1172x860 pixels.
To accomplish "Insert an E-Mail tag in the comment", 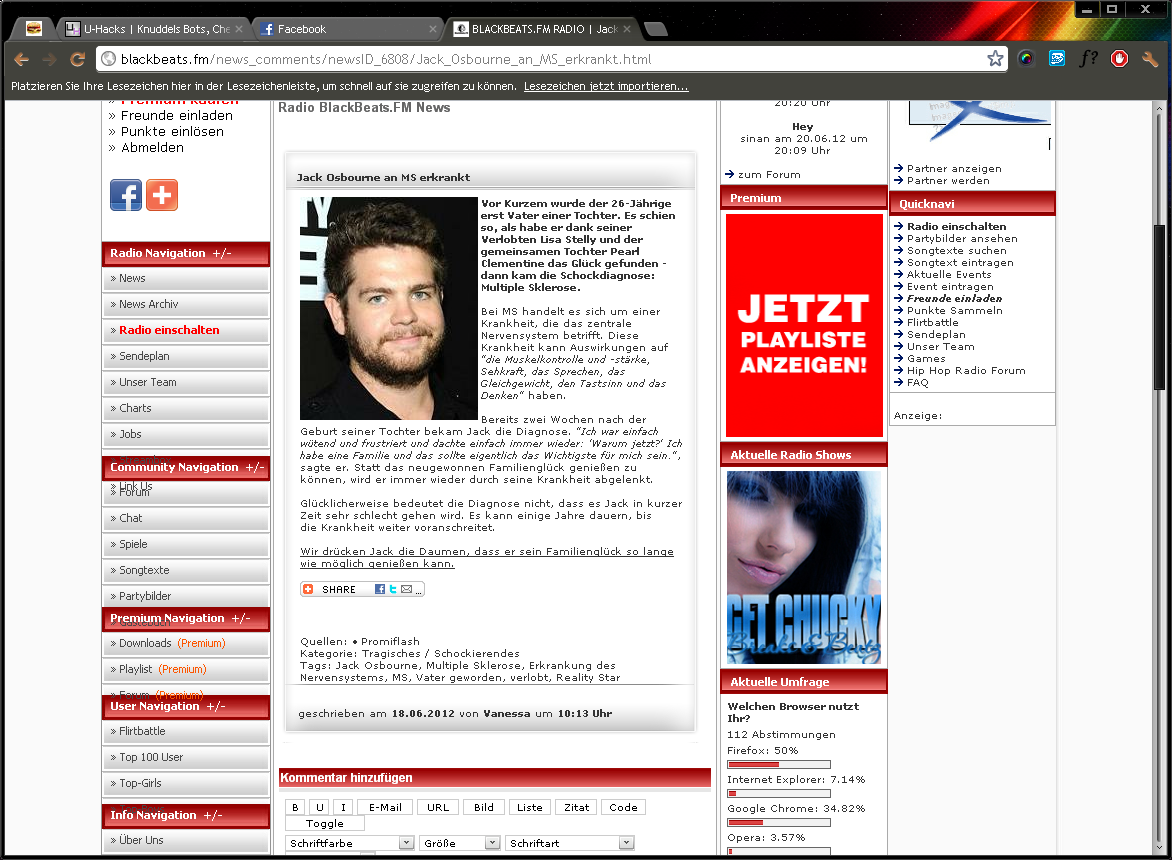I will tap(385, 807).
